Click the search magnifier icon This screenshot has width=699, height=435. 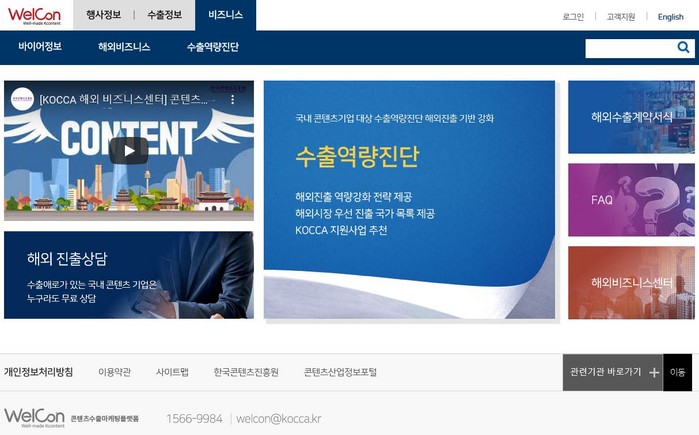coord(683,47)
